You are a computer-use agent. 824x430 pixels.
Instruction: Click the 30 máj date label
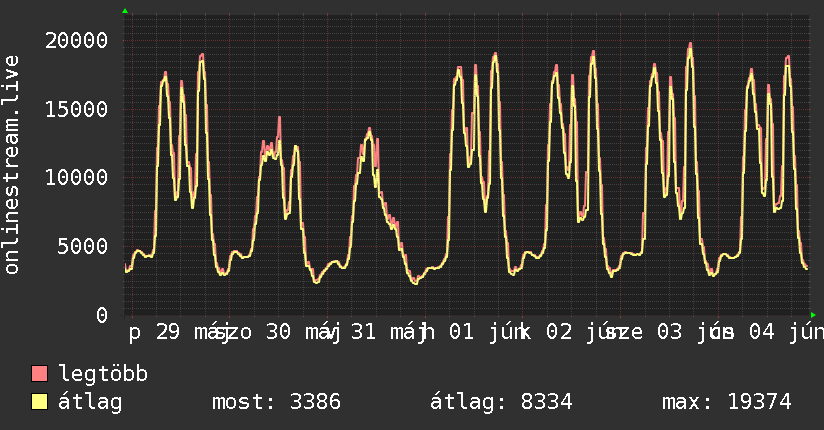click(303, 332)
